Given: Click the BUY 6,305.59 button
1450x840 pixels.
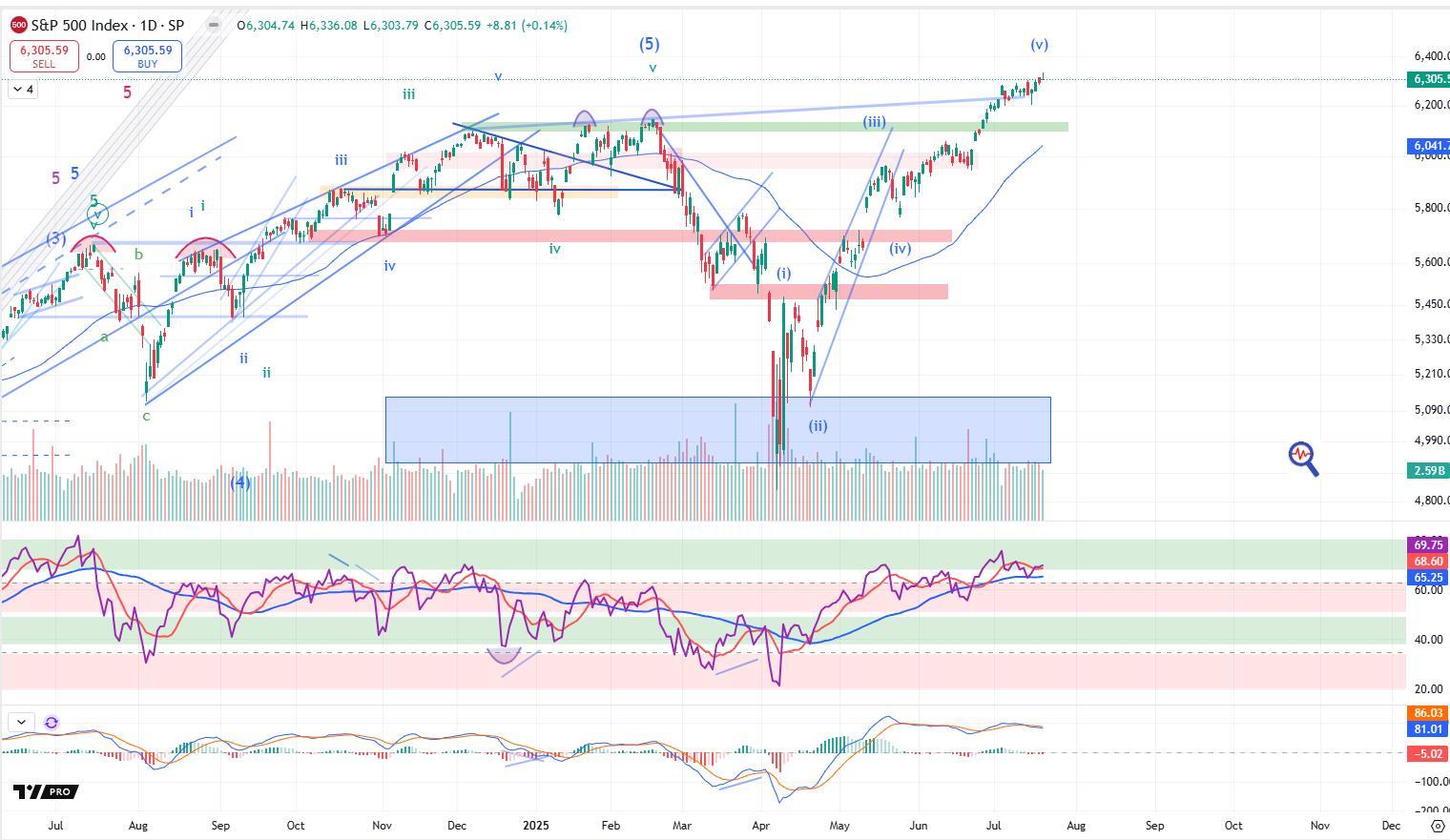Looking at the screenshot, I should coord(147,56).
